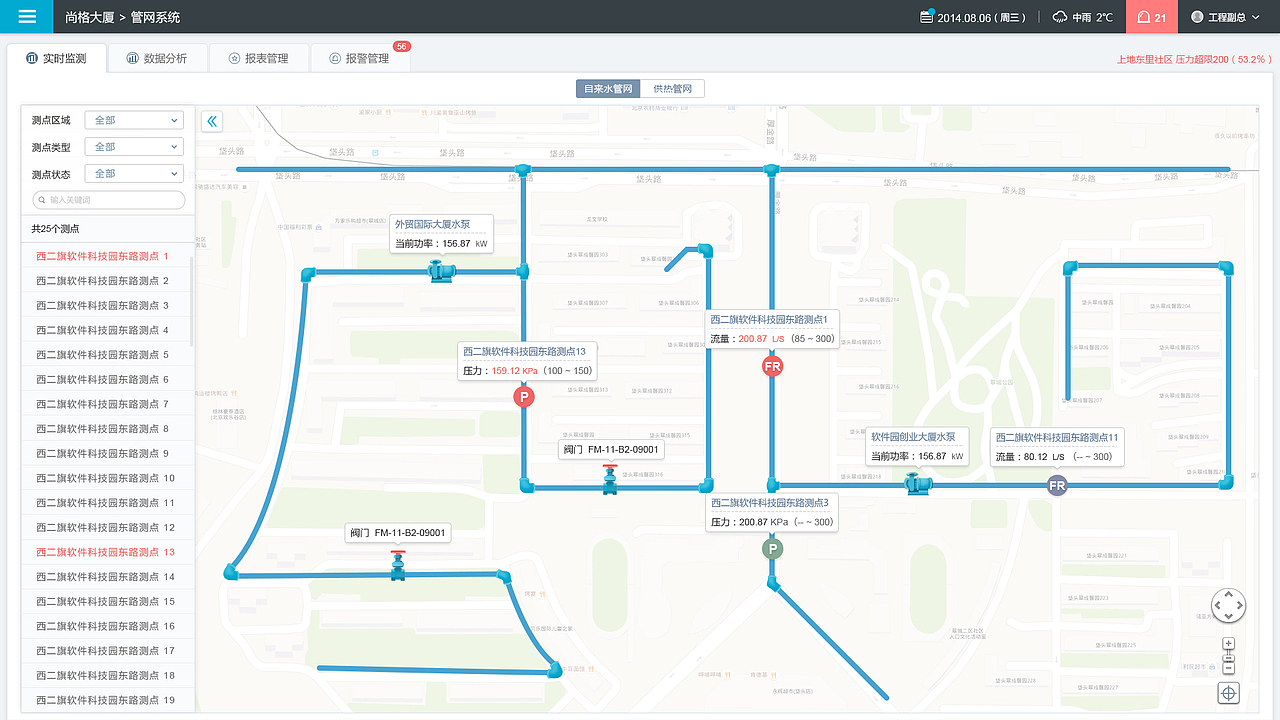Screen dimensions: 1280x720
Task: Click the map popup 软件园创业大厦水泵 当前功率
Action: pyautogui.click(x=918, y=446)
